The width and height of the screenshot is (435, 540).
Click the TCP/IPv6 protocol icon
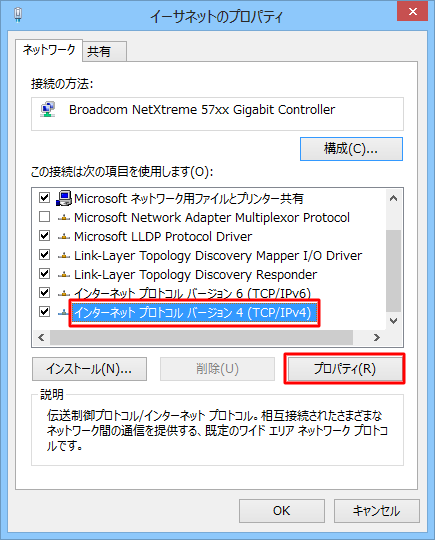[x=64, y=294]
